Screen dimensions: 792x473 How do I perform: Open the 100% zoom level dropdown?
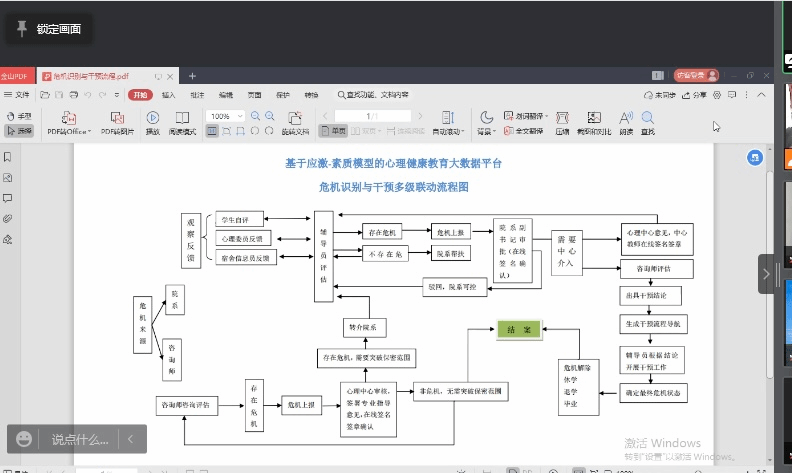[241, 116]
